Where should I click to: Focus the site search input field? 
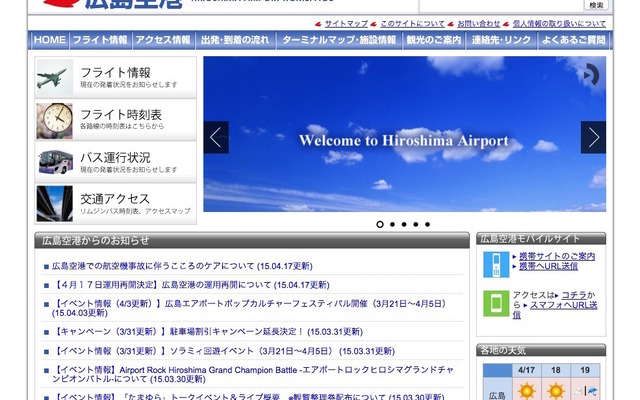coord(501,5)
